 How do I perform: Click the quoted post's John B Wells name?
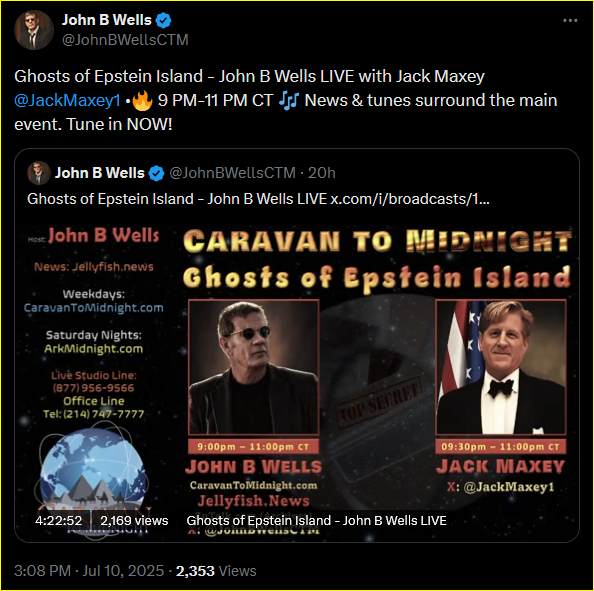pos(100,173)
